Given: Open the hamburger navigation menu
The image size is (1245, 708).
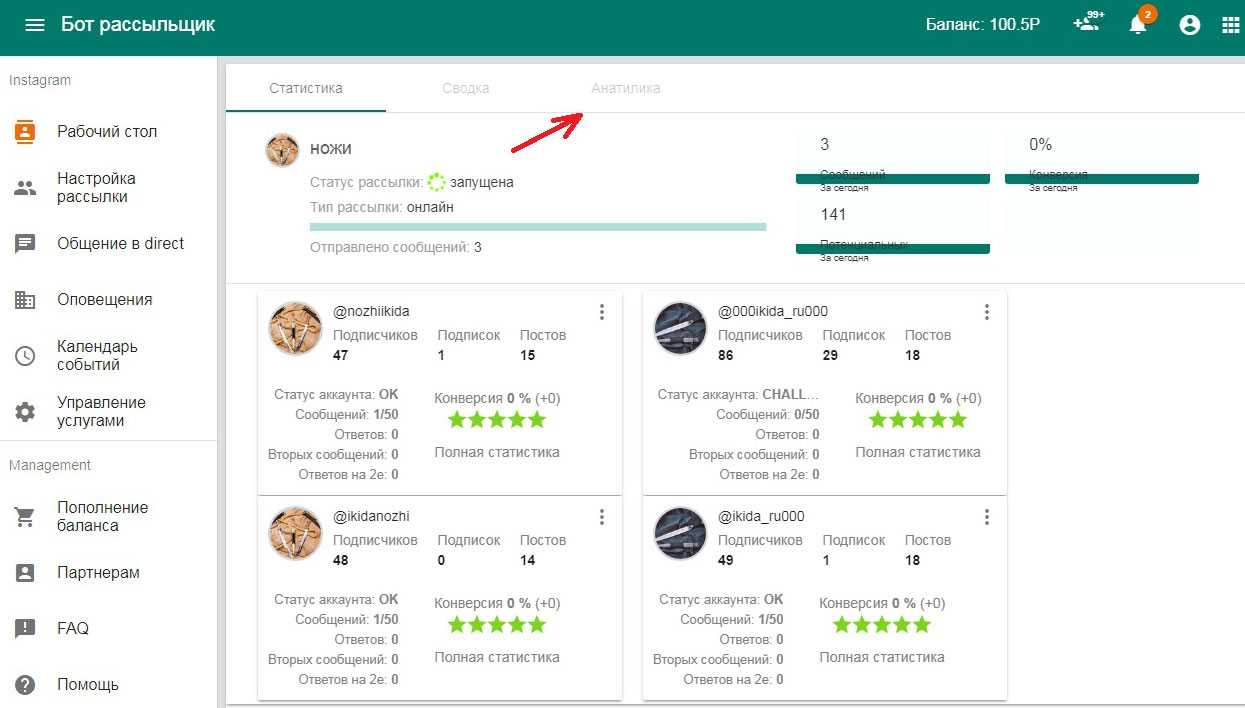Looking at the screenshot, I should [x=35, y=25].
